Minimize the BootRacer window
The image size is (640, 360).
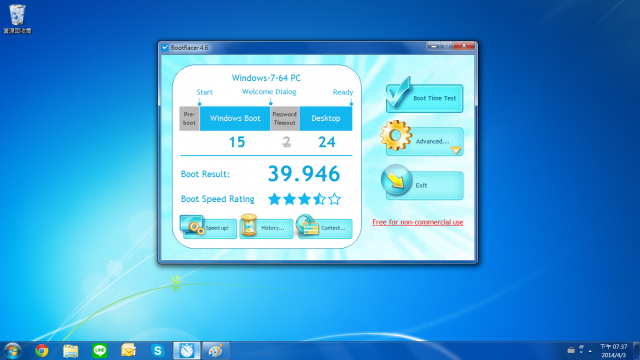[433, 46]
